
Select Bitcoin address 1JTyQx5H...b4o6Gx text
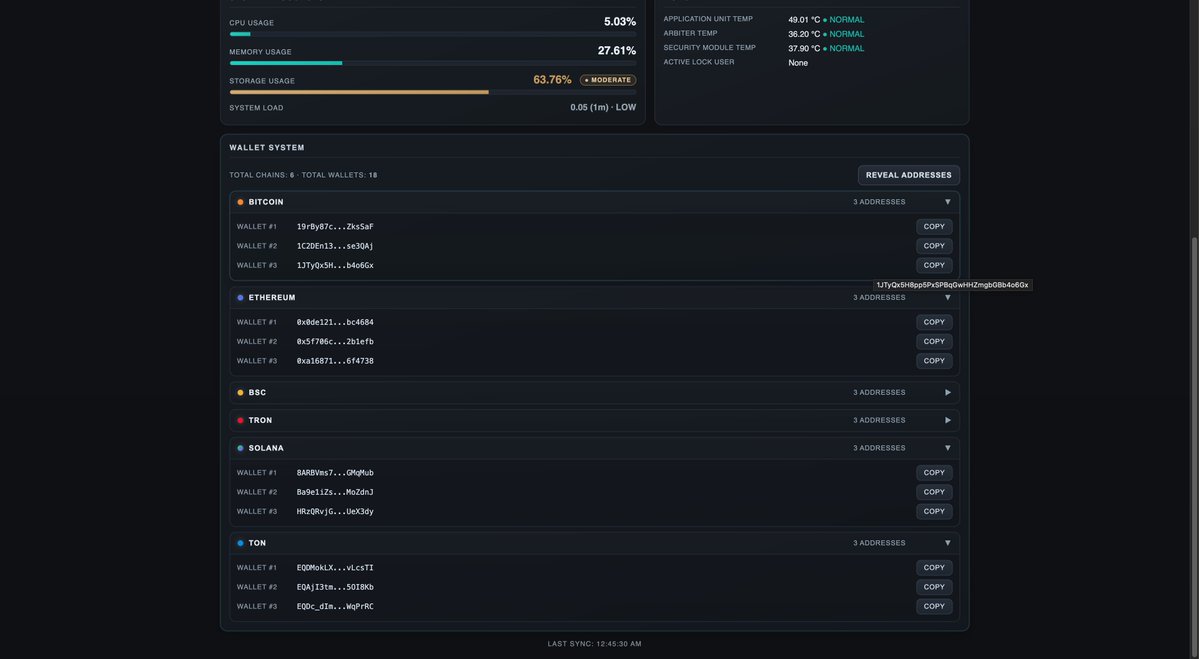pyautogui.click(x=335, y=265)
